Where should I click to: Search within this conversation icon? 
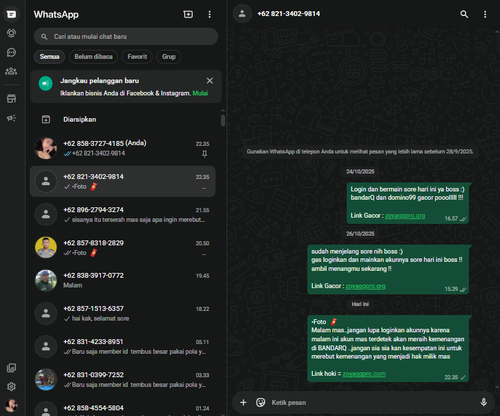(464, 14)
